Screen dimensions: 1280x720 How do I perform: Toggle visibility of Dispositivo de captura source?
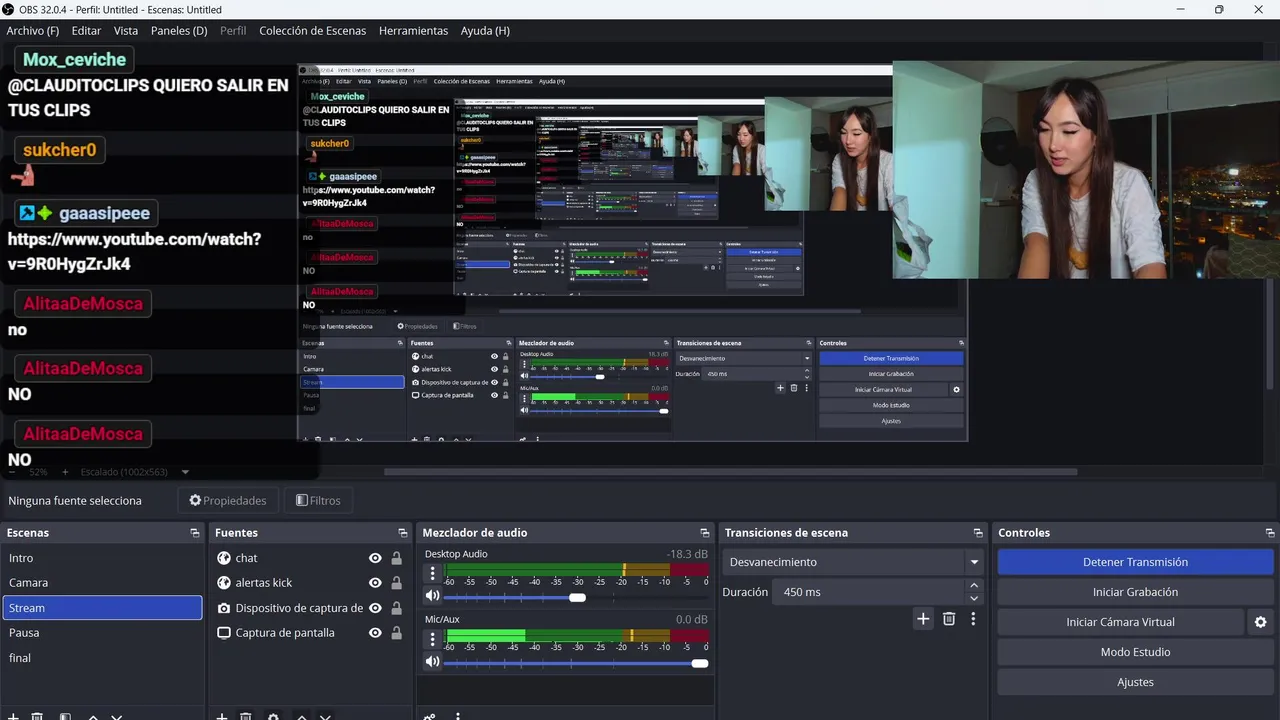375,608
